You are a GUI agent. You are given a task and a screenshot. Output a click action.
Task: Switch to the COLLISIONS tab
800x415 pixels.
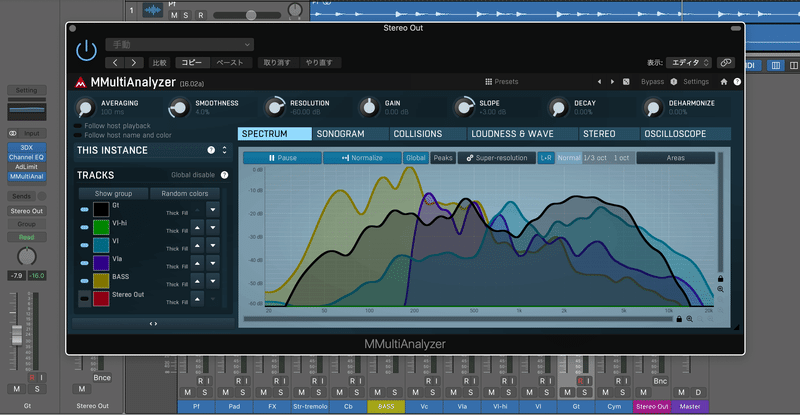point(428,134)
